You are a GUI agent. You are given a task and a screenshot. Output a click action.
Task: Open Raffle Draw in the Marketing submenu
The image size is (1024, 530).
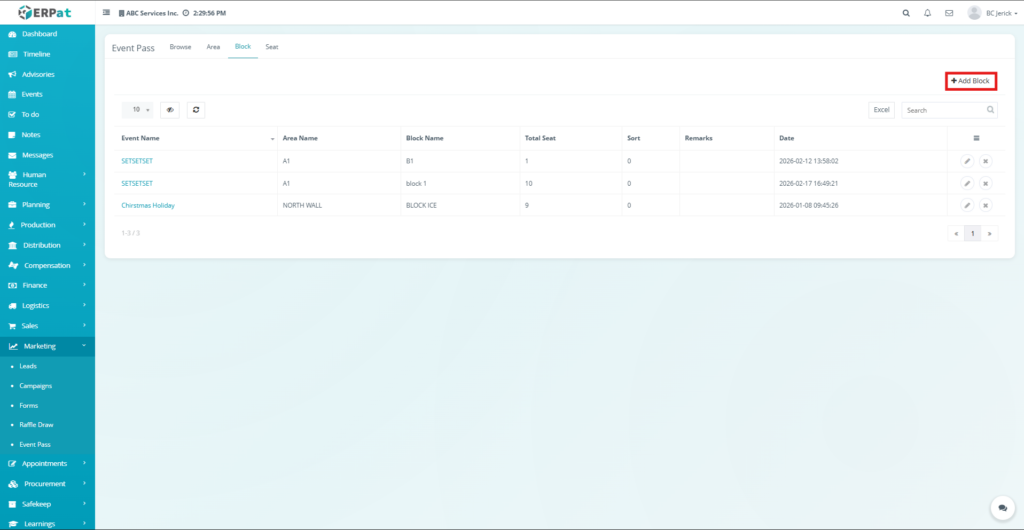point(37,425)
